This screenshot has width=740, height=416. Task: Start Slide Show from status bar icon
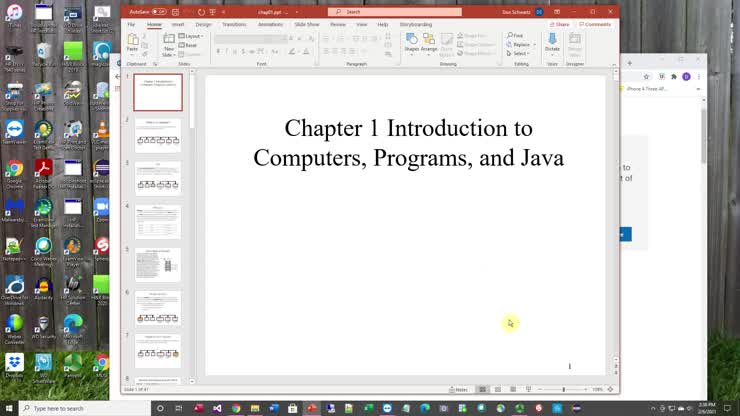coord(528,390)
